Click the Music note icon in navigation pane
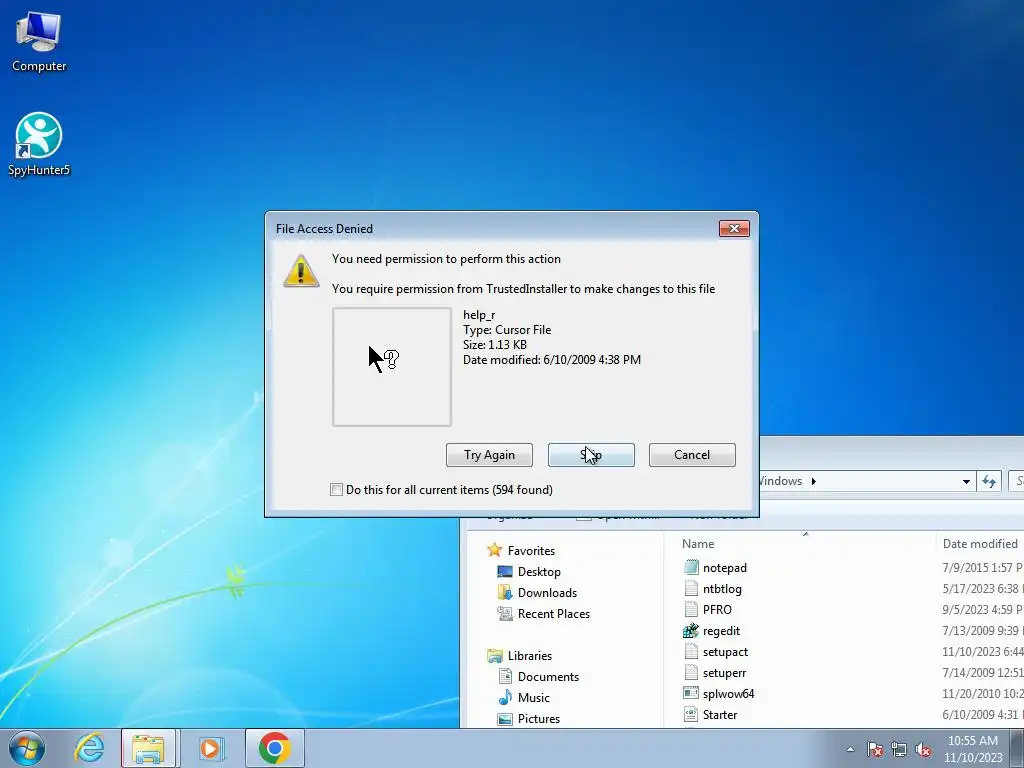 point(505,697)
